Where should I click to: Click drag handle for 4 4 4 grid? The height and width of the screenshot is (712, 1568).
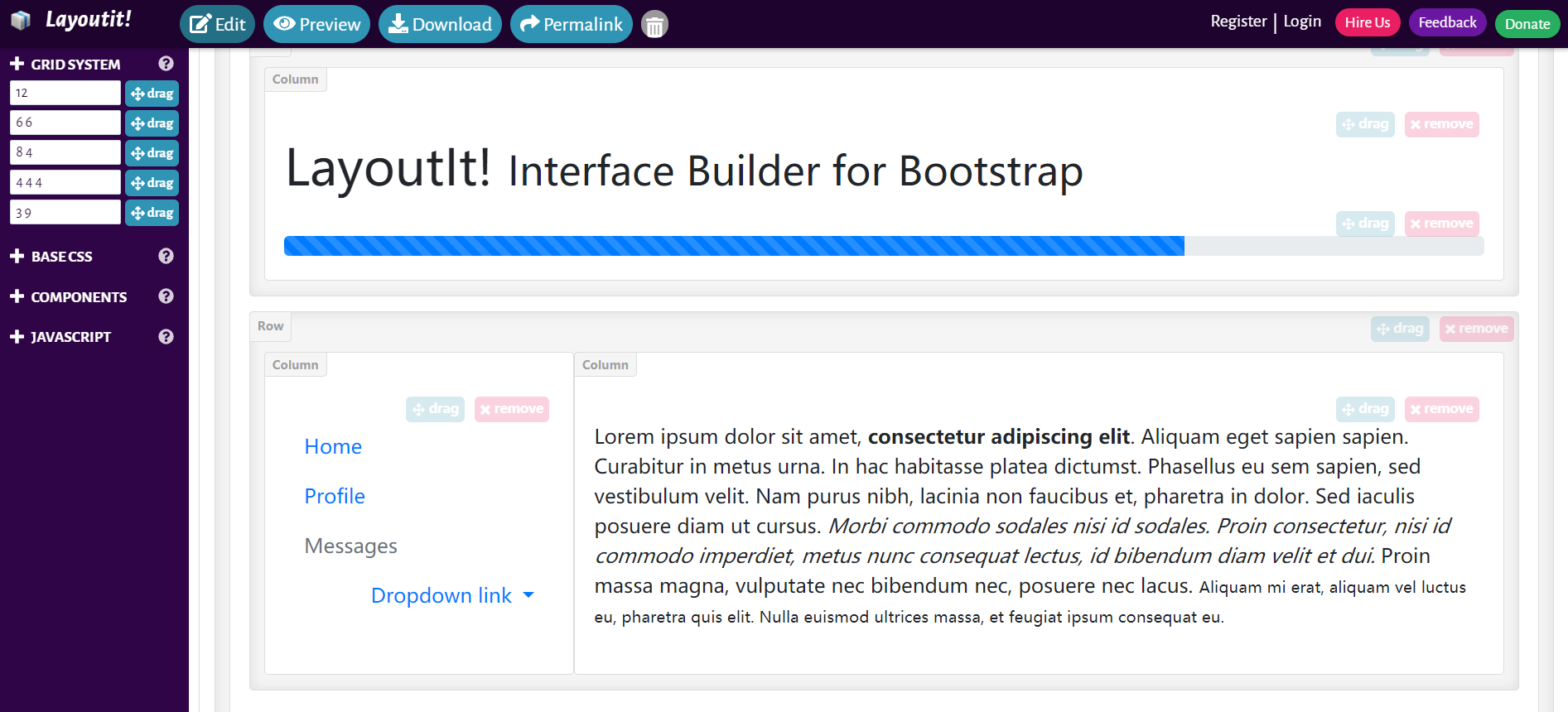[x=152, y=183]
